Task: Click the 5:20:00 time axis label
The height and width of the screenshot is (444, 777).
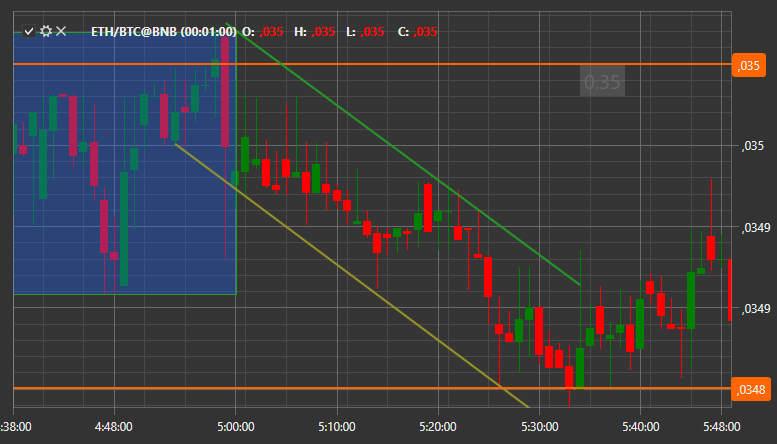Action: click(x=438, y=427)
